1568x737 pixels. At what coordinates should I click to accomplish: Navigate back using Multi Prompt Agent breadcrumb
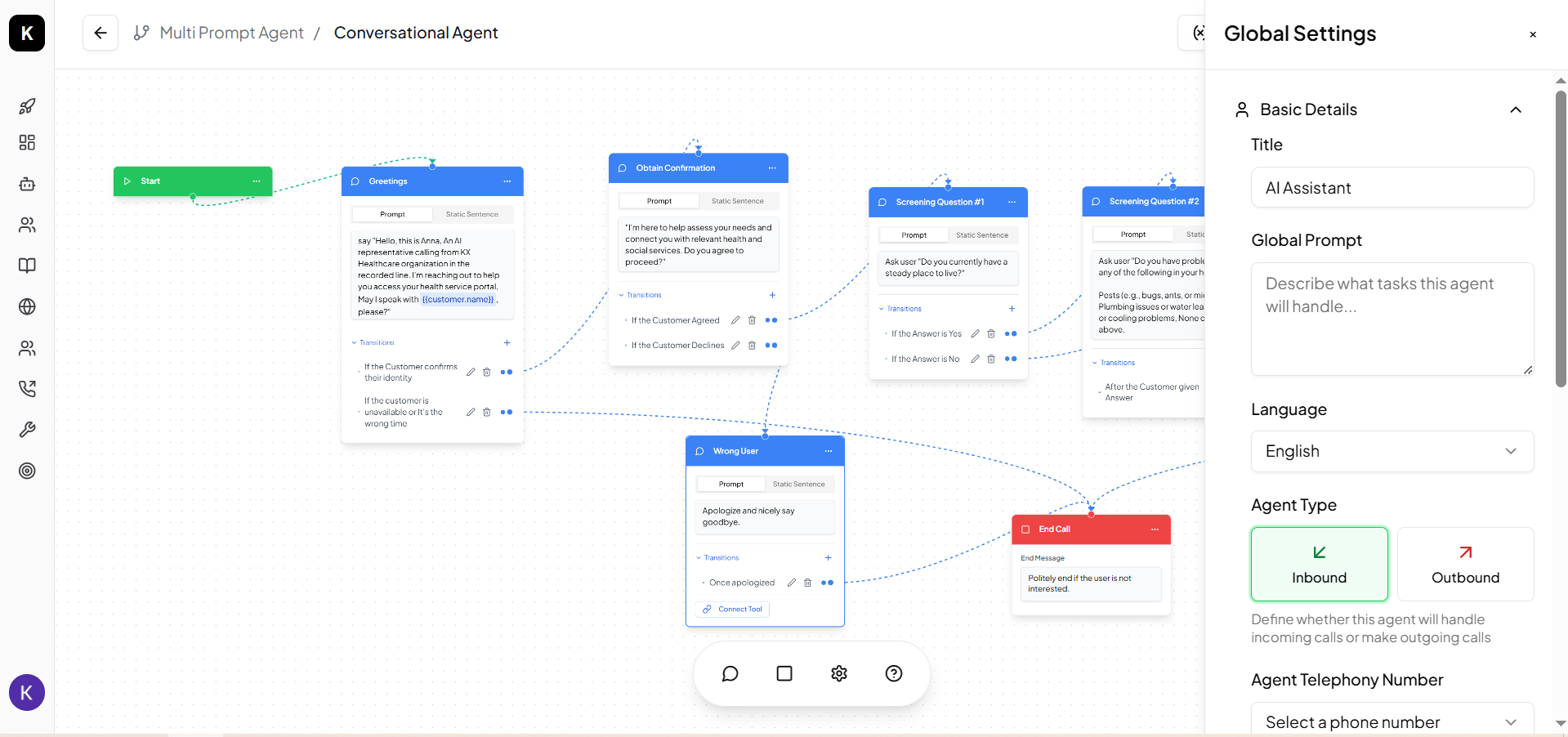click(231, 33)
